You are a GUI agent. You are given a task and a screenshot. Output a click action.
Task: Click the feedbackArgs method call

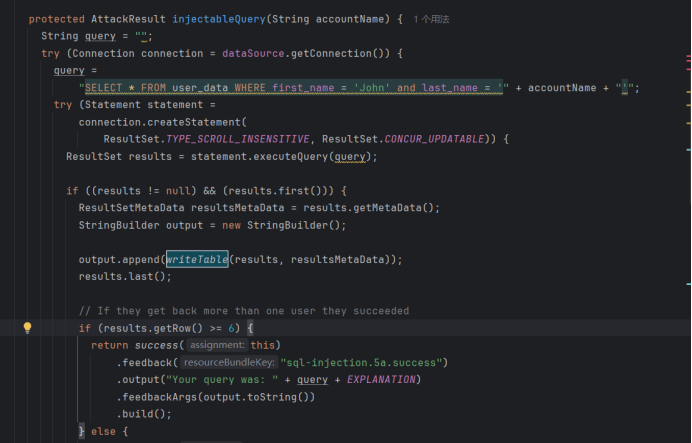click(x=160, y=396)
